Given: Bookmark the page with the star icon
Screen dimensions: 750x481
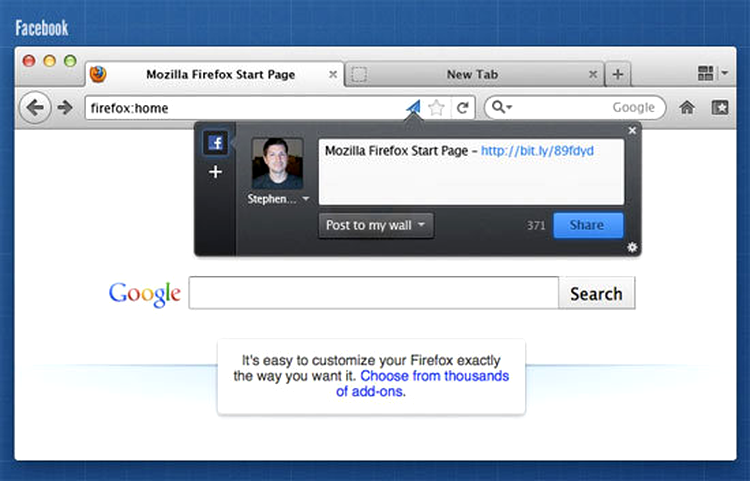Looking at the screenshot, I should 436,108.
